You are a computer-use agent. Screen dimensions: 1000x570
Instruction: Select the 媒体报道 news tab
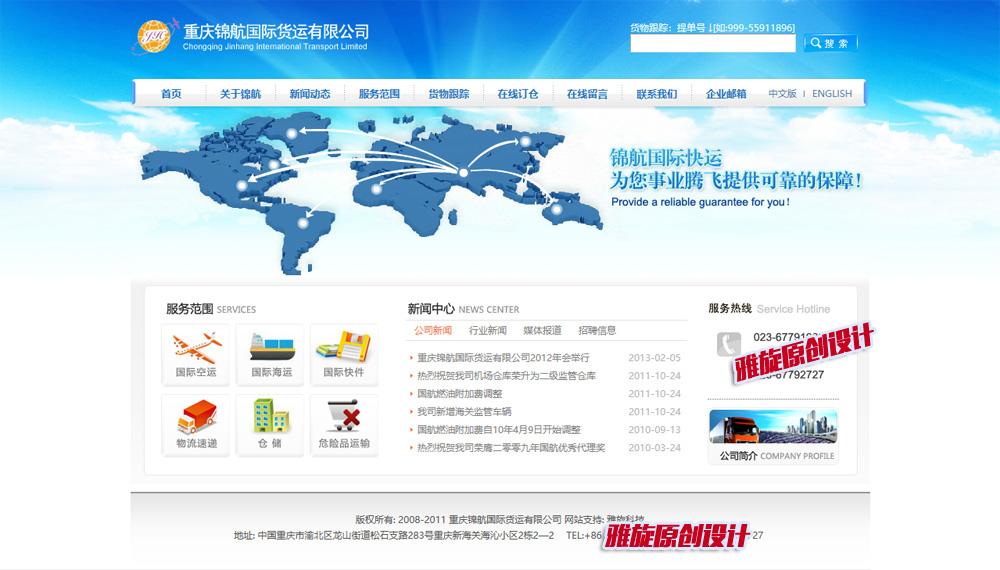[x=542, y=331]
